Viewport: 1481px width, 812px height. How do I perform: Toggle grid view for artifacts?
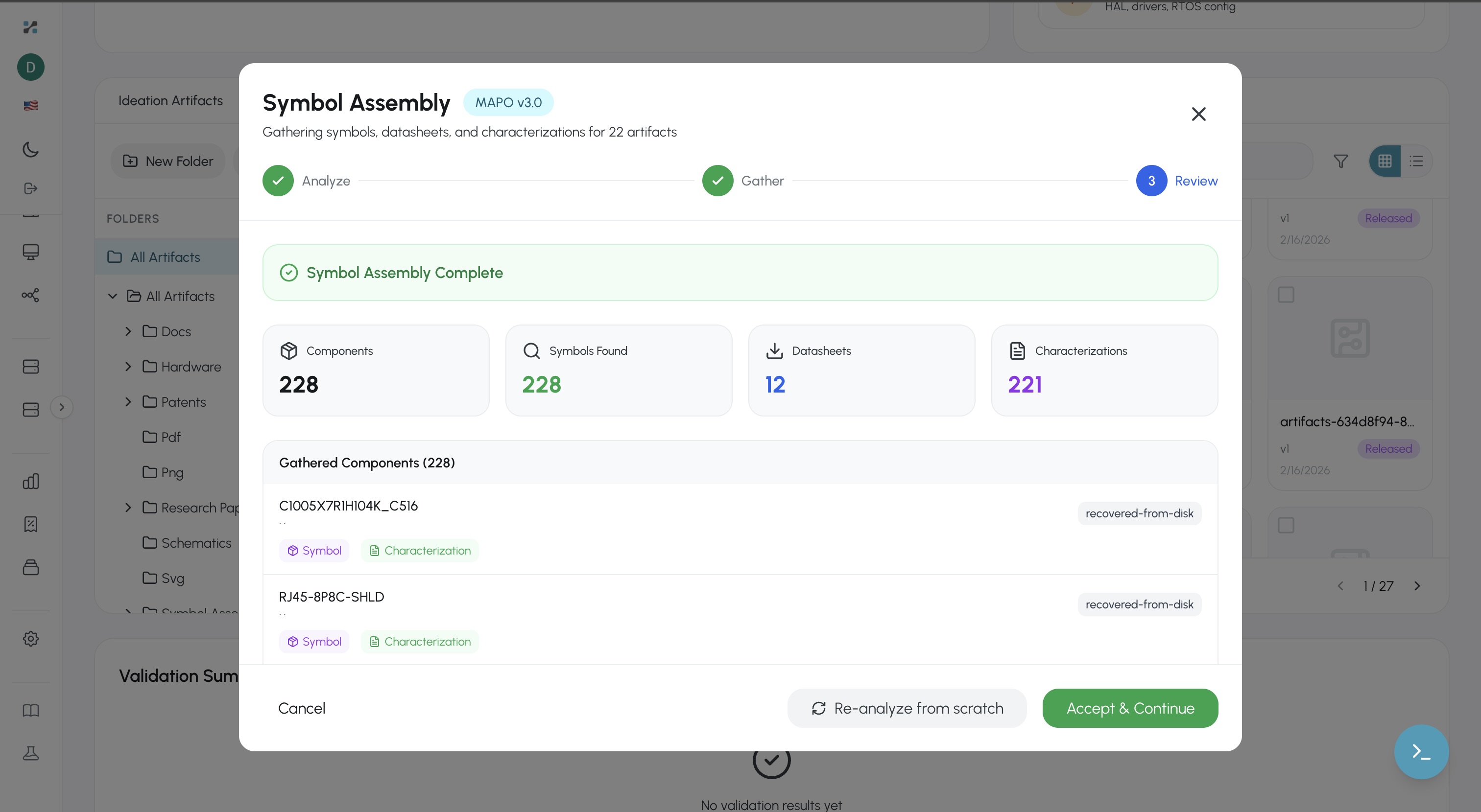(1385, 161)
